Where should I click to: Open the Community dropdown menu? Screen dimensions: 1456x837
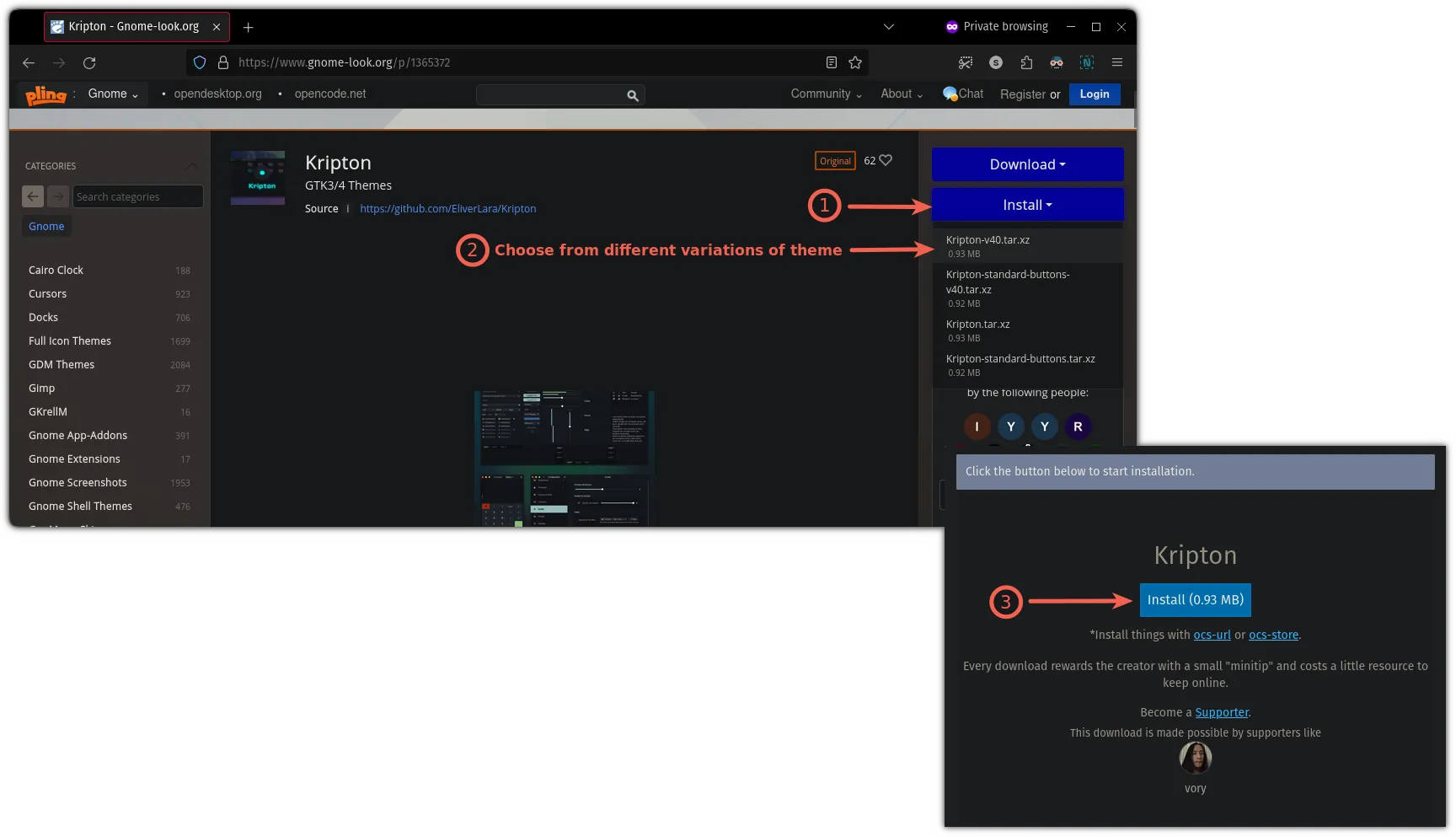(x=826, y=94)
